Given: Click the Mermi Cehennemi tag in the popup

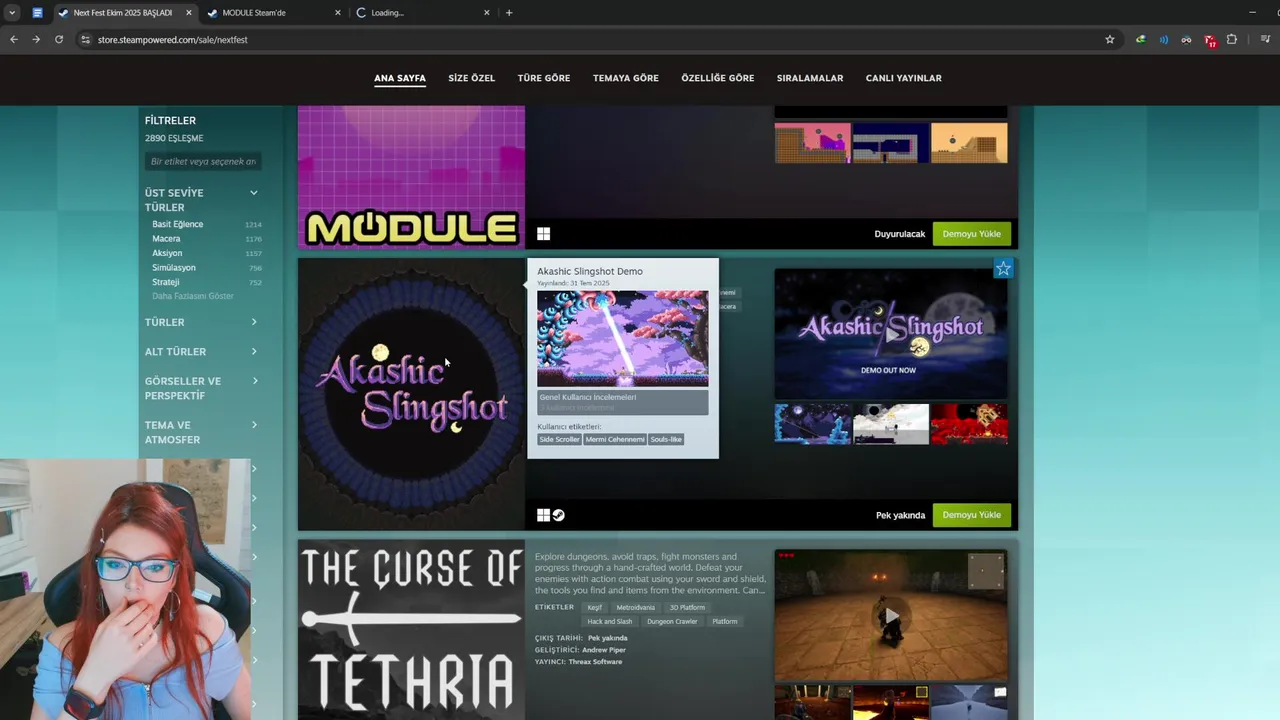Looking at the screenshot, I should (x=615, y=439).
